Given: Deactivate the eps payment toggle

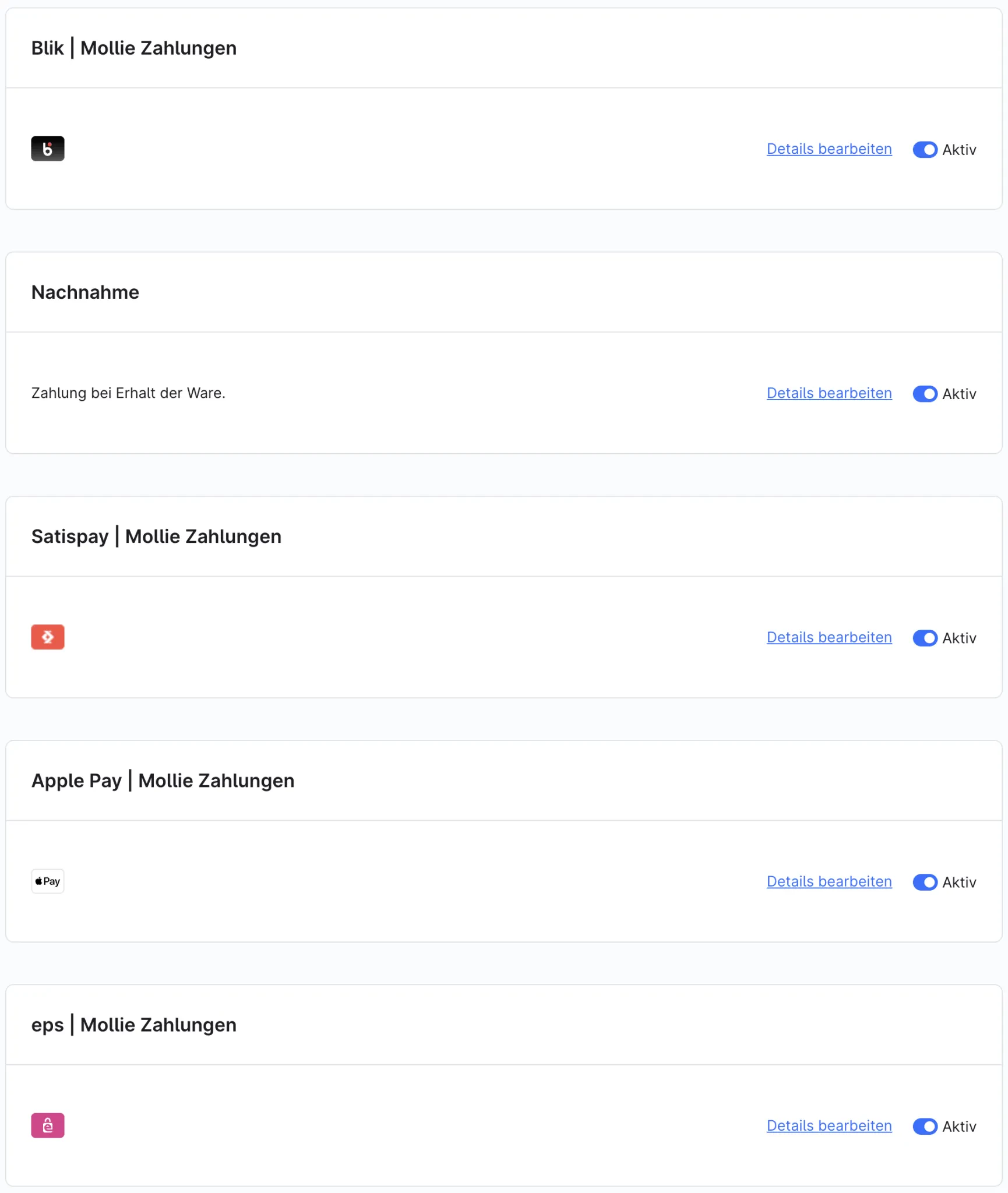Looking at the screenshot, I should click(x=925, y=1126).
